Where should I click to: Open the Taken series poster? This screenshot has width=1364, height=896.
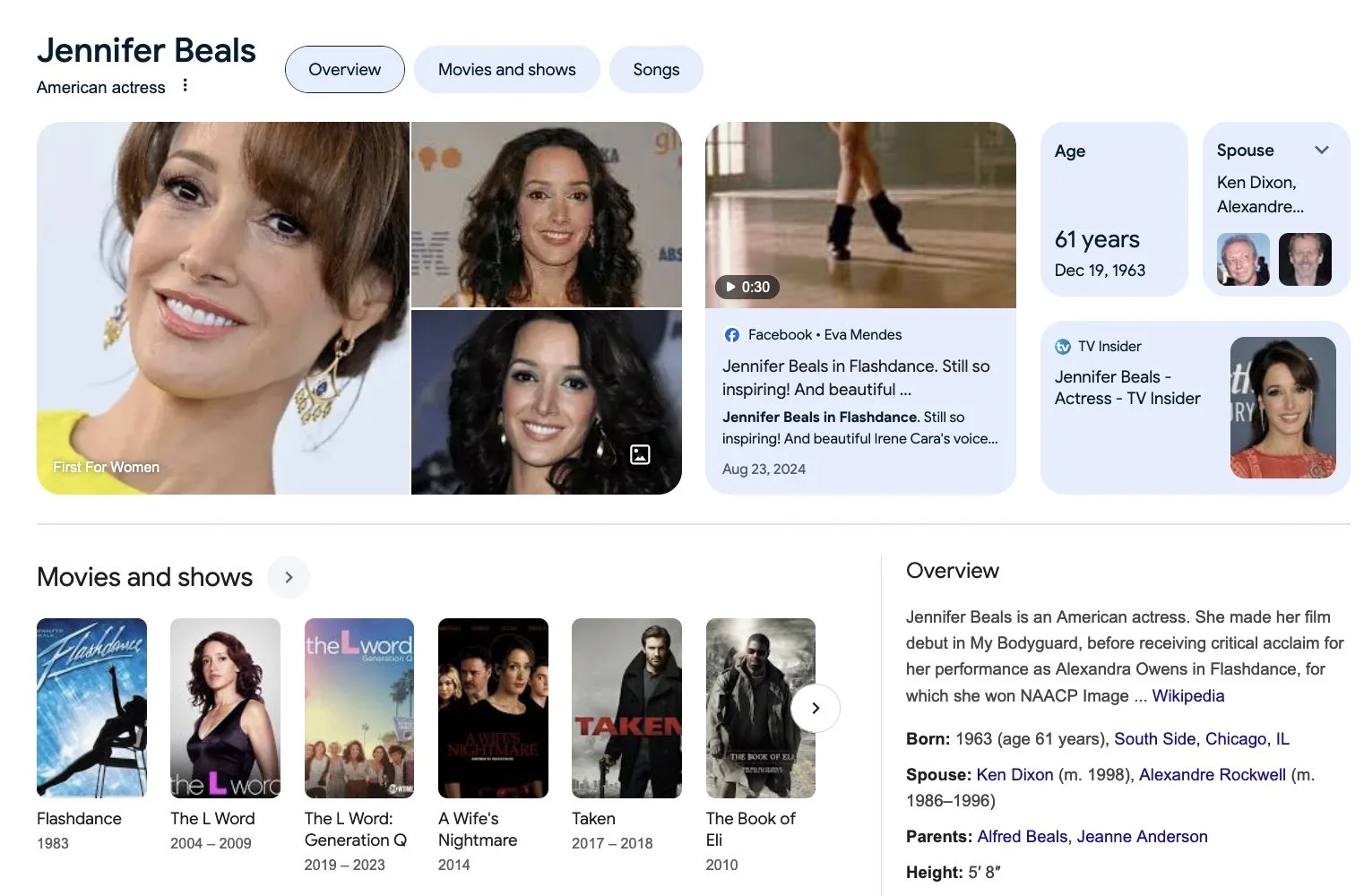(x=626, y=708)
